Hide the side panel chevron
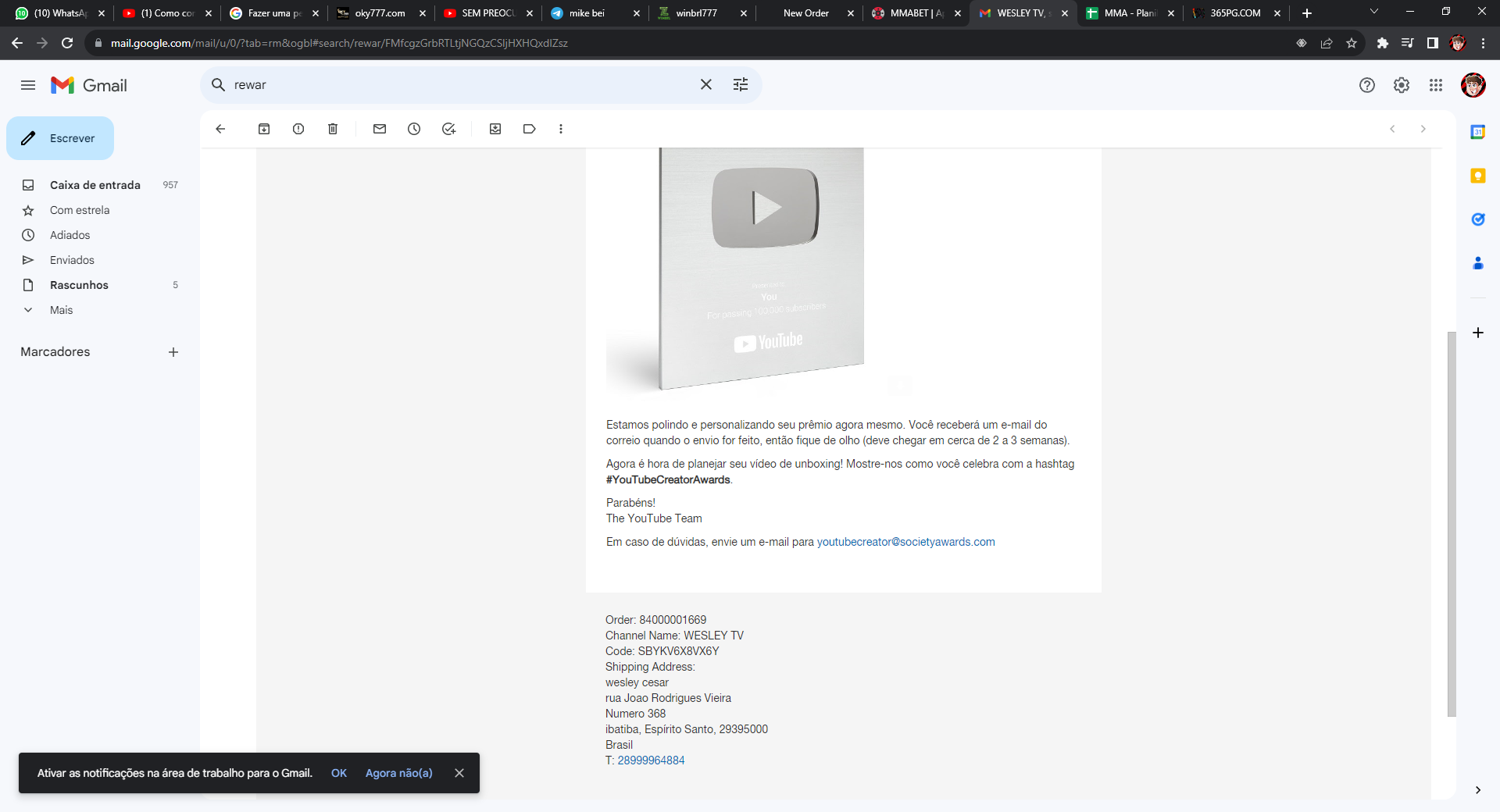1500x812 pixels. pyautogui.click(x=1478, y=790)
